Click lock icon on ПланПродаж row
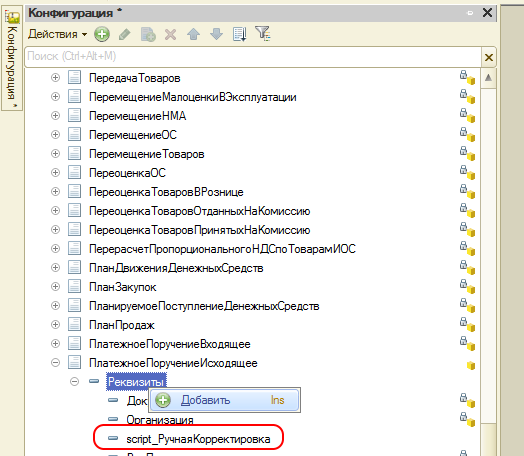This screenshot has height=456, width=524. click(x=463, y=322)
